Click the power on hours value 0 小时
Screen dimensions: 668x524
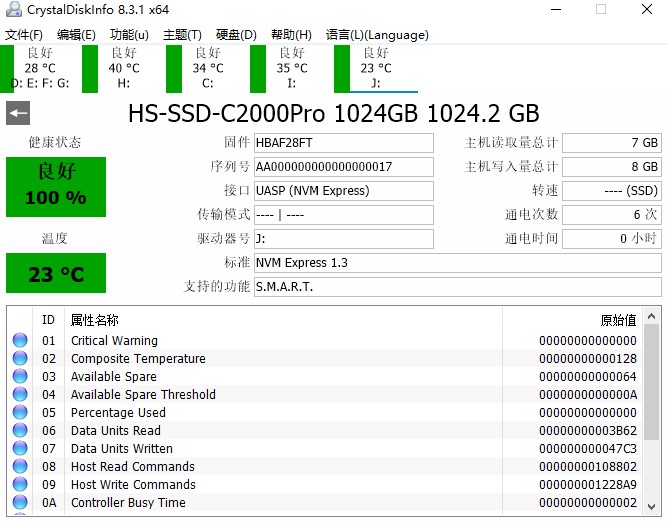(612, 239)
